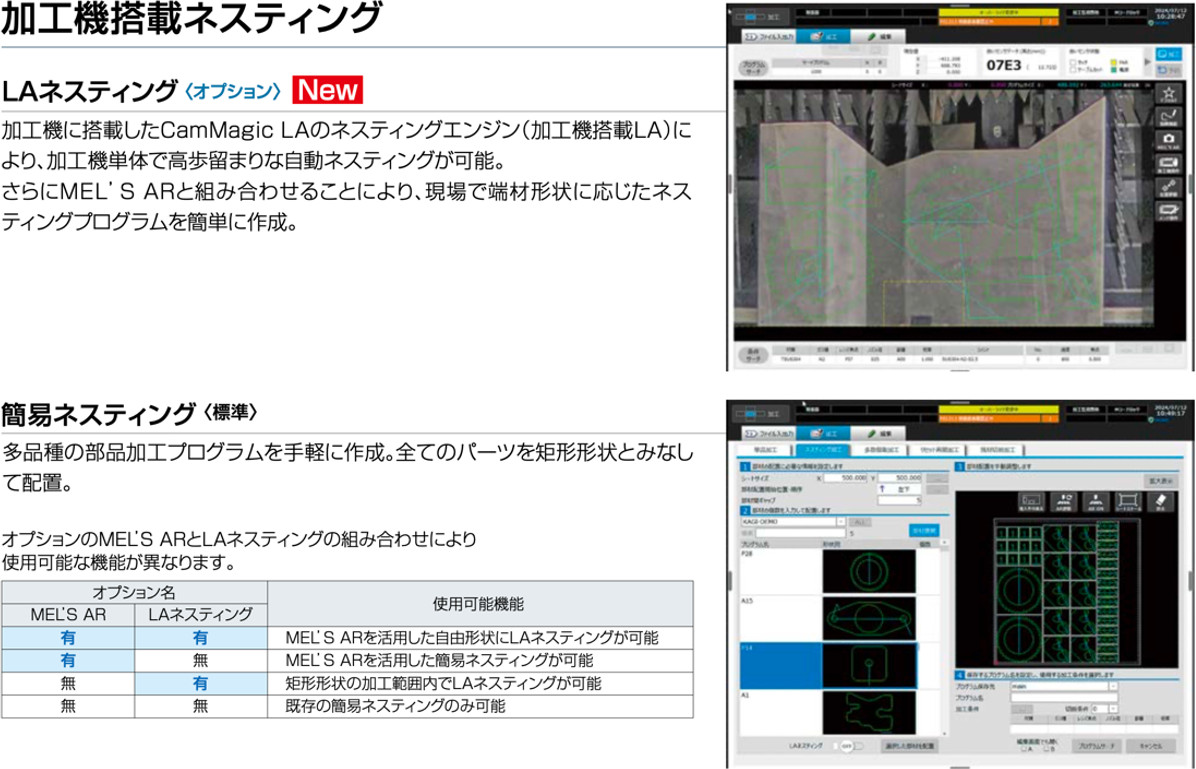
Task: Open the KAGU-DEMO part selection dropdown
Action: click(x=843, y=523)
